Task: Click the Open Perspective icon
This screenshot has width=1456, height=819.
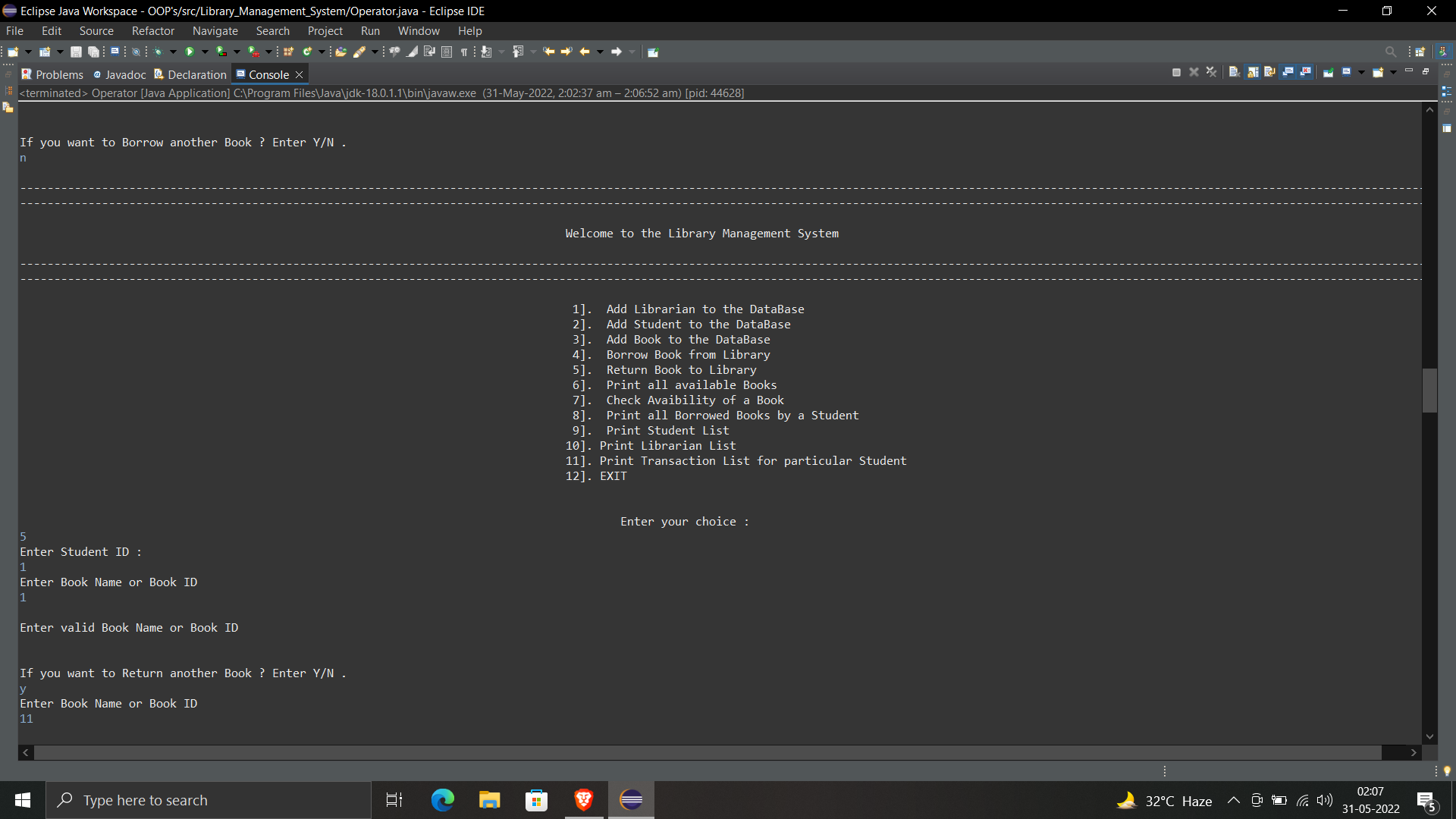Action: click(x=1420, y=52)
